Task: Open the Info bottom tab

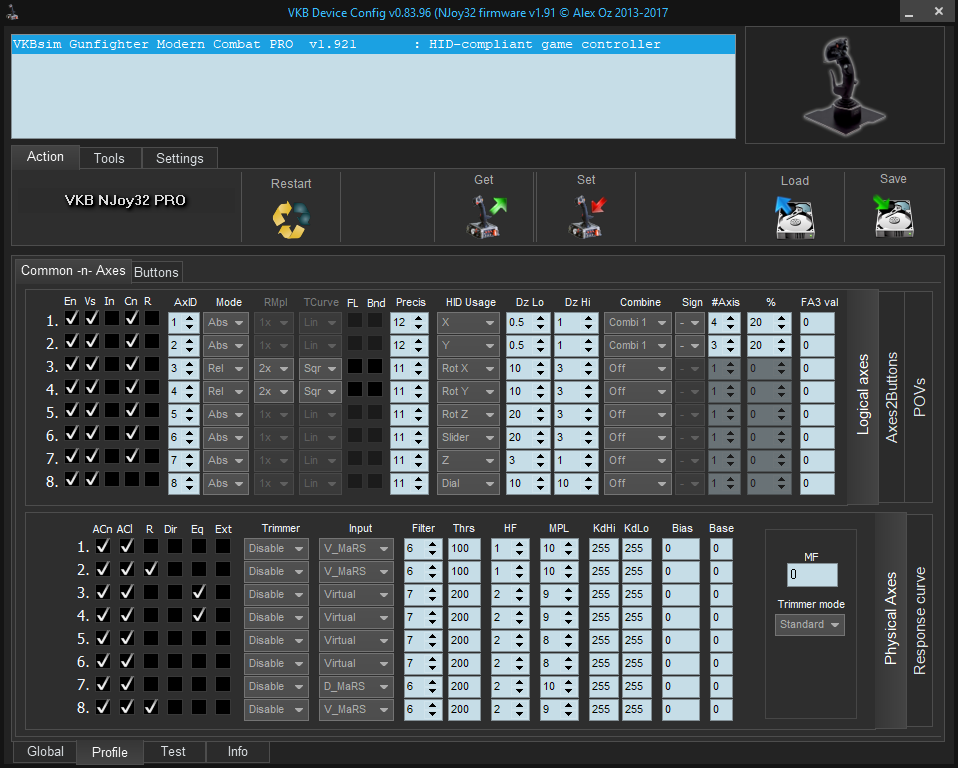Action: pyautogui.click(x=238, y=752)
